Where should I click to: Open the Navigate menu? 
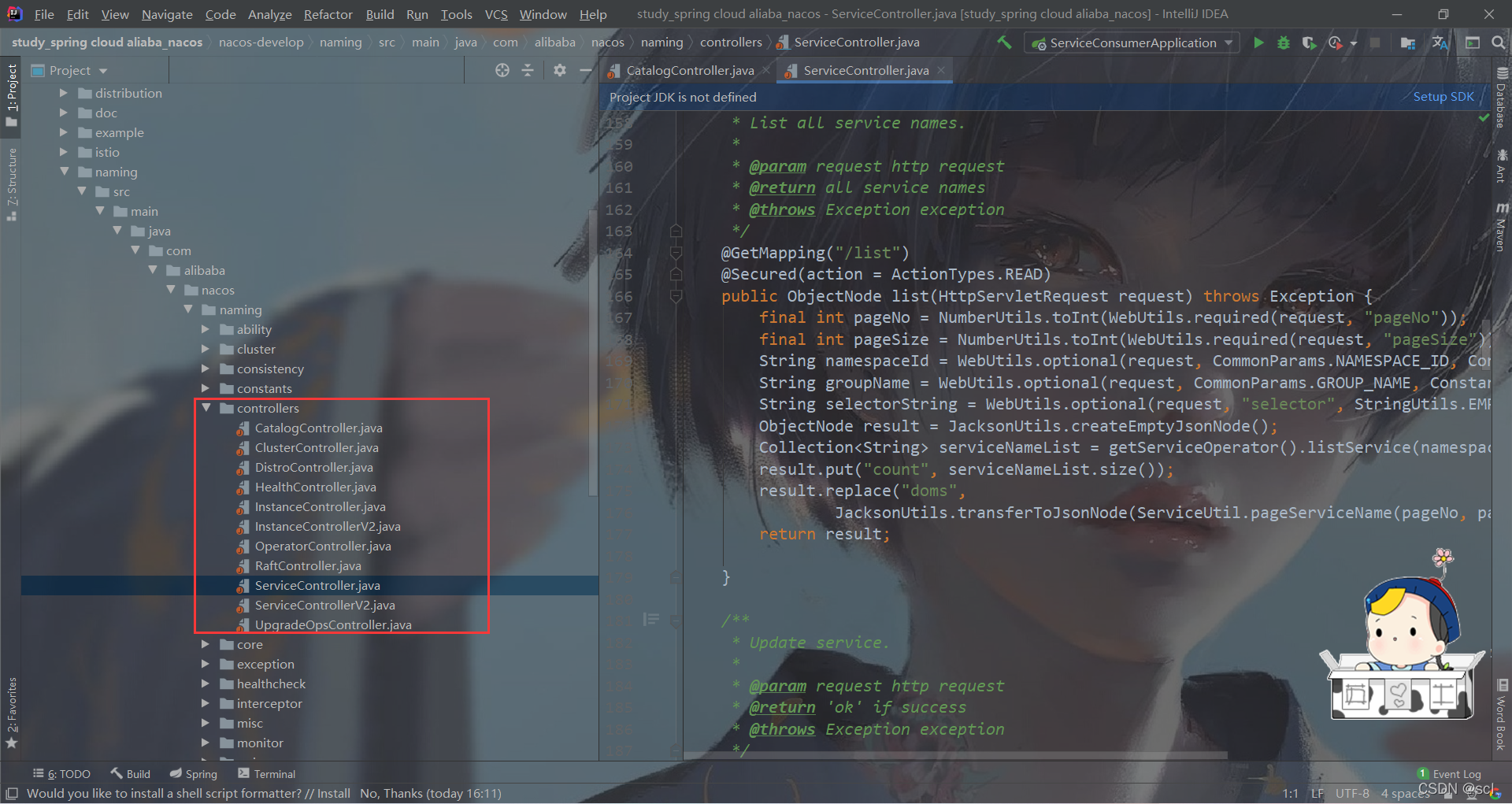point(167,14)
